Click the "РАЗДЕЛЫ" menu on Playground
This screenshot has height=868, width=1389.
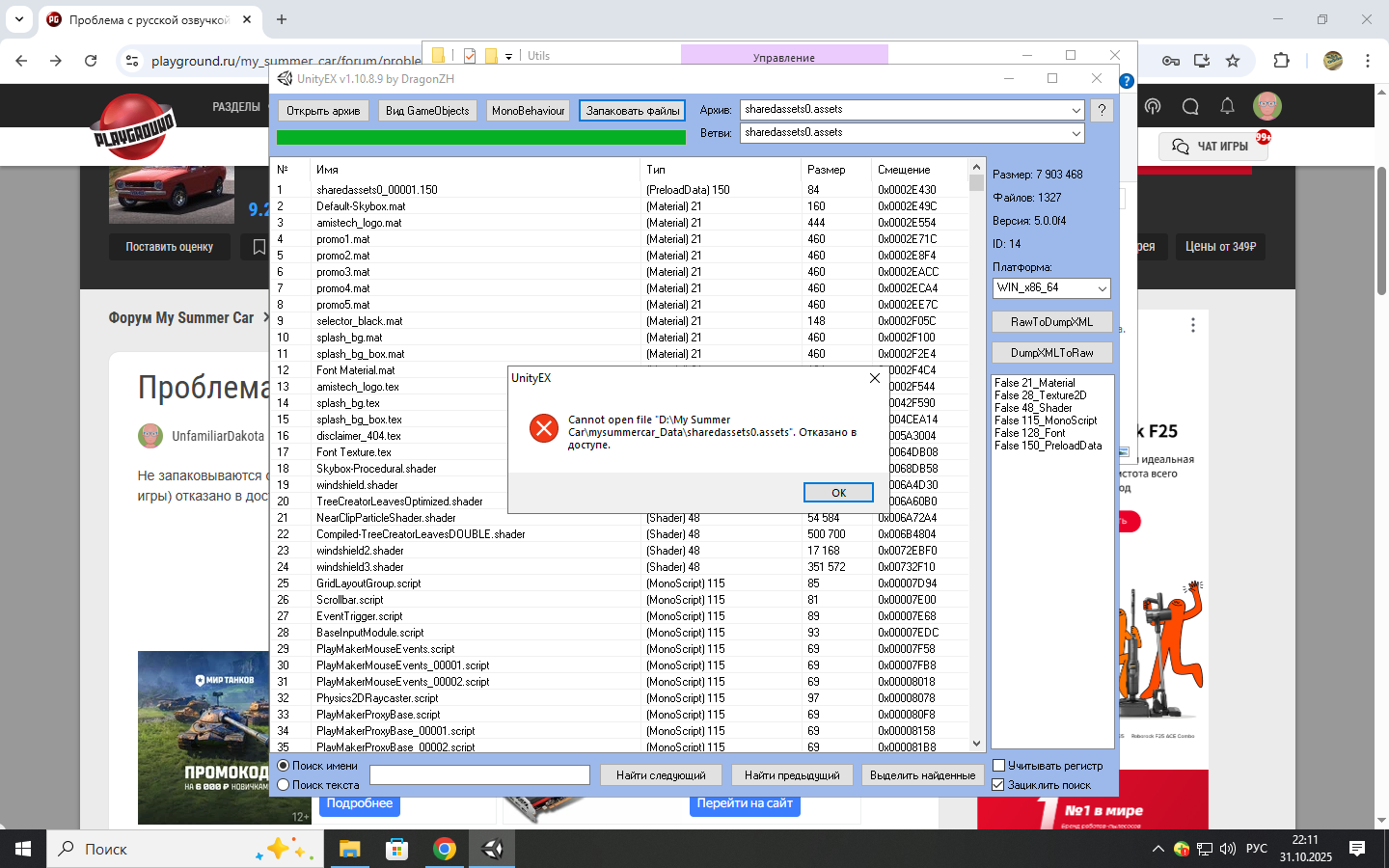coord(236,107)
